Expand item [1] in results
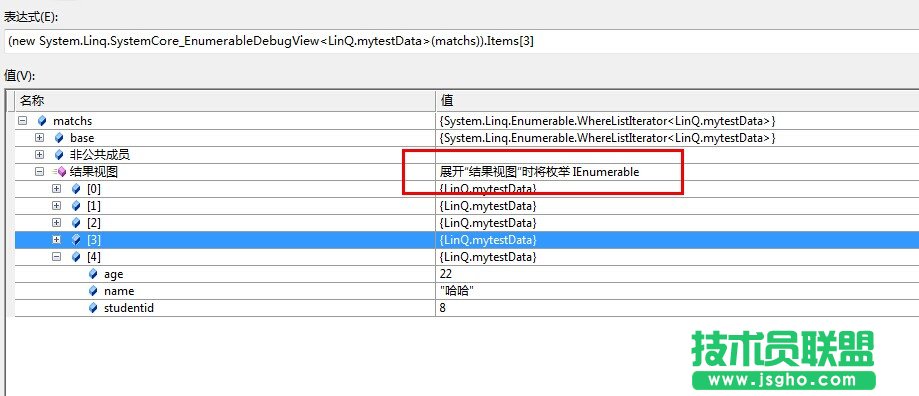 coord(57,206)
